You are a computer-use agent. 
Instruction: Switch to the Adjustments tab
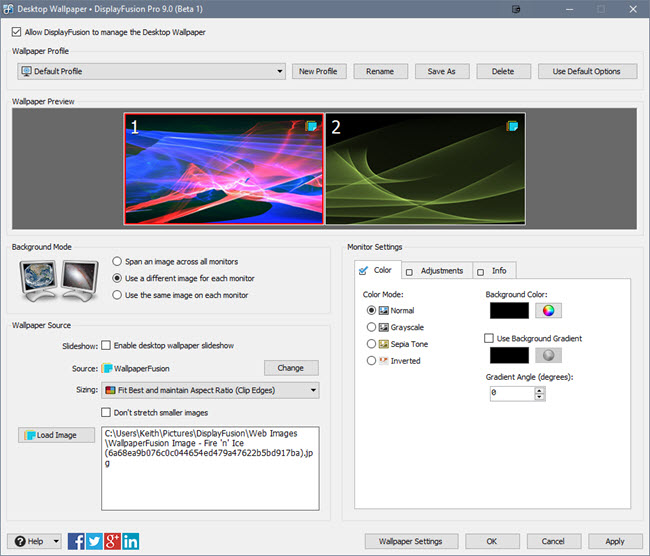[435, 271]
